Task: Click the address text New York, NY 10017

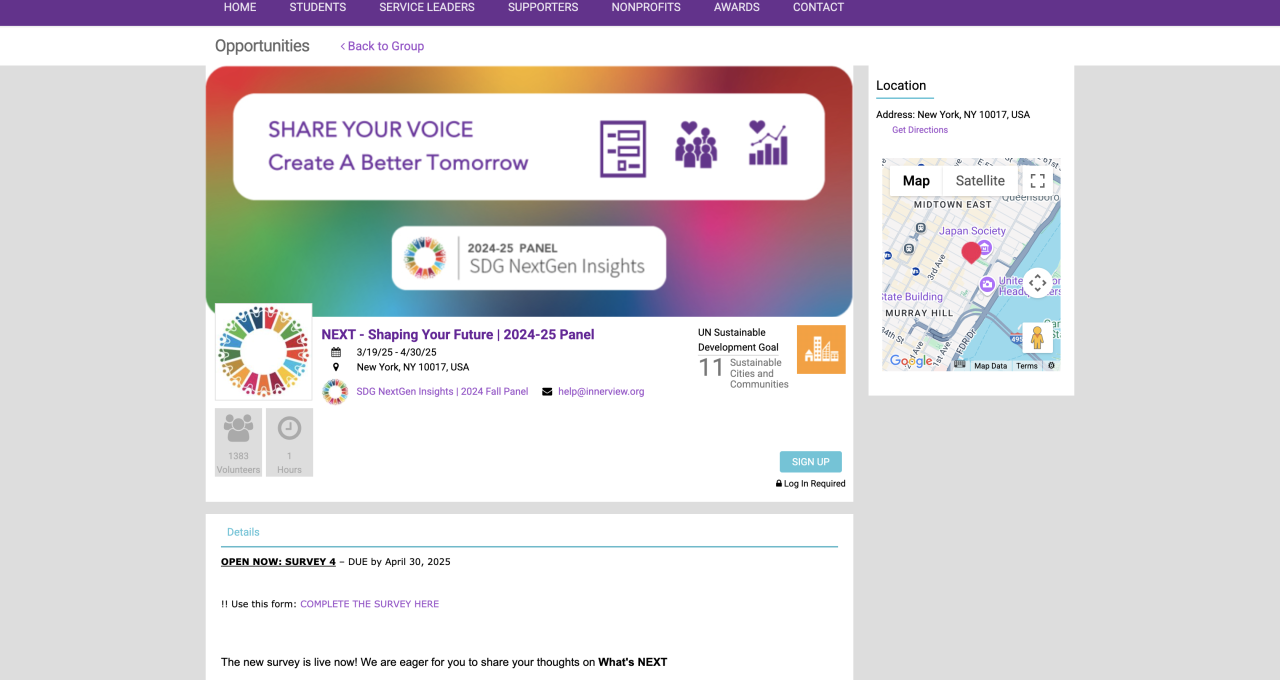Action: [973, 115]
